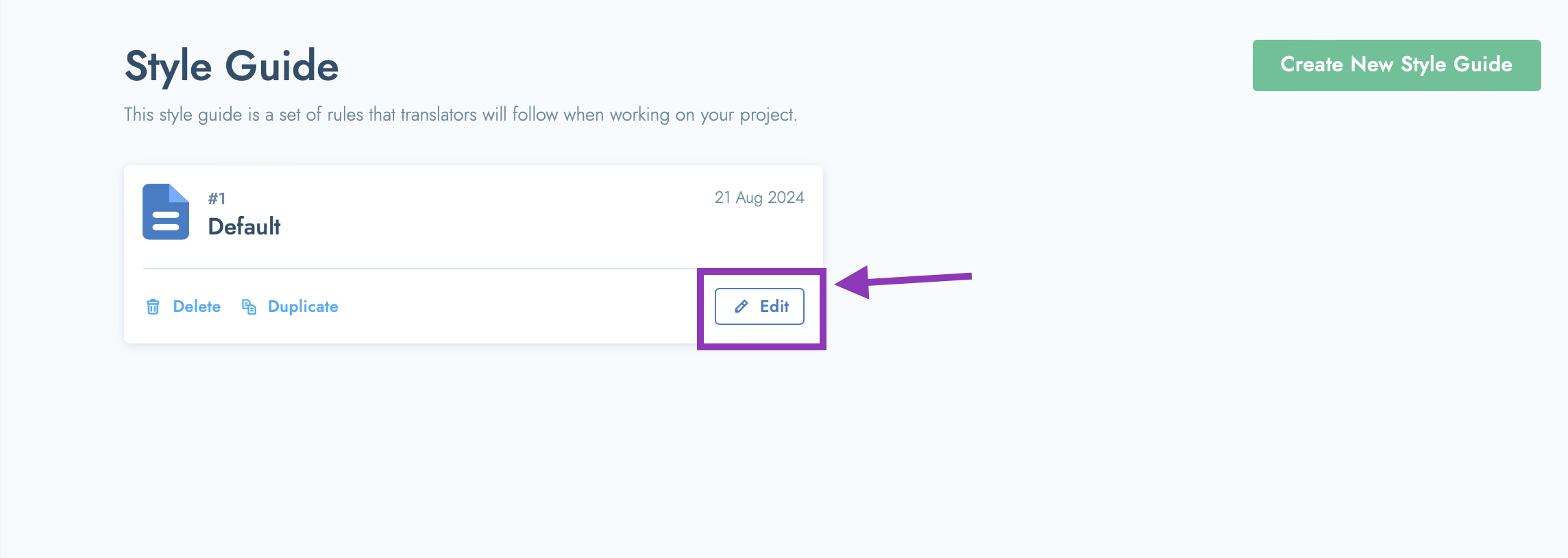Click the 21 Aug 2024 date
The width and height of the screenshot is (1568, 558).
tap(759, 197)
